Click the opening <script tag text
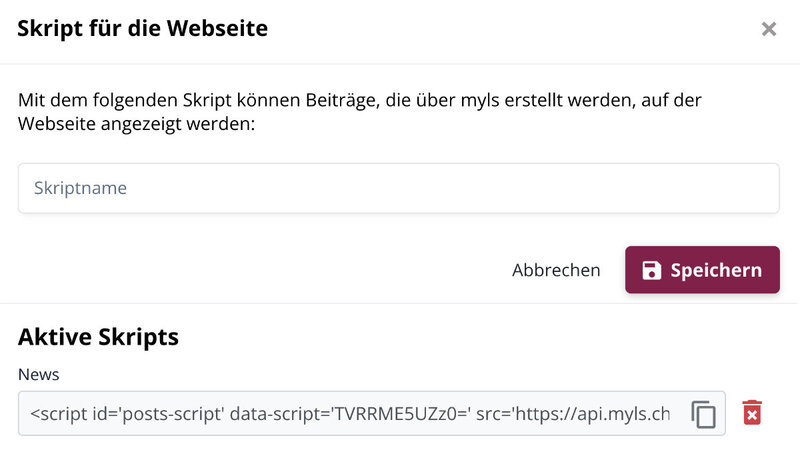Screen dimensions: 800x460 click(x=59, y=414)
